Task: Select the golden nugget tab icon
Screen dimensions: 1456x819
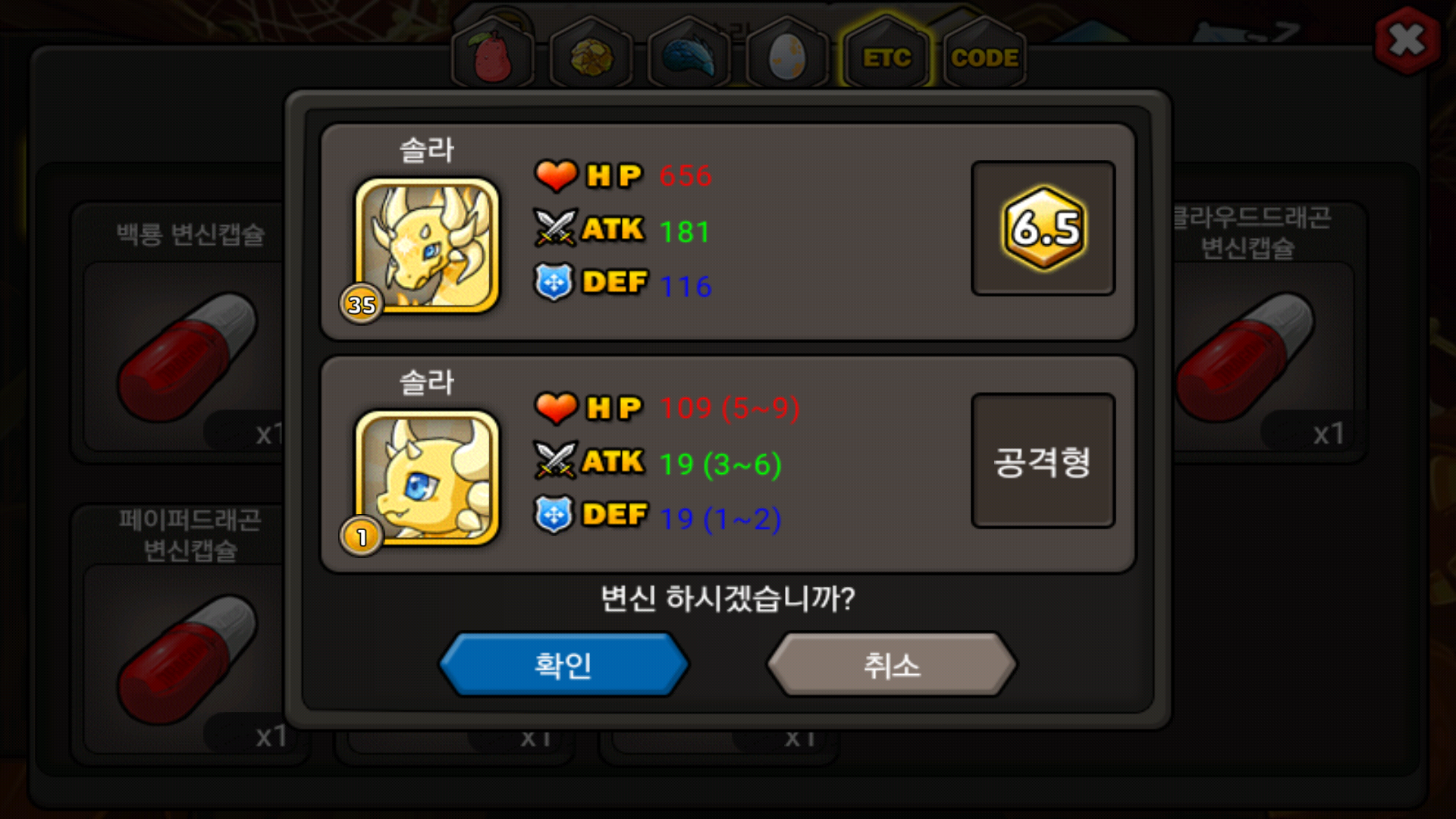Action: 591,55
